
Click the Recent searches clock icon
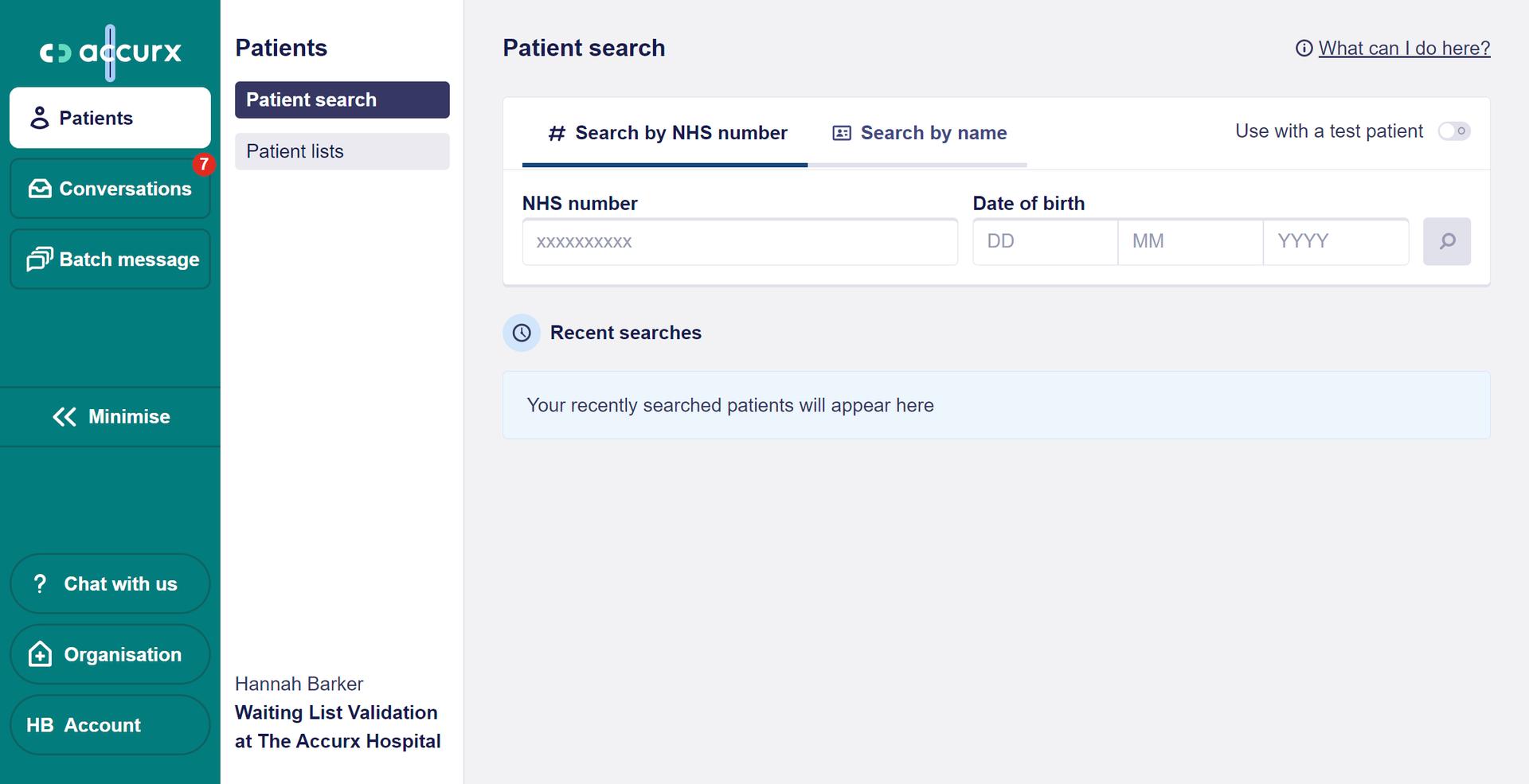[x=522, y=333]
